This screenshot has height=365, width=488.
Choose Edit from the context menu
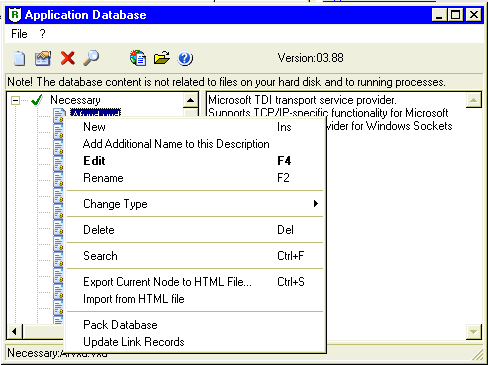196,161
